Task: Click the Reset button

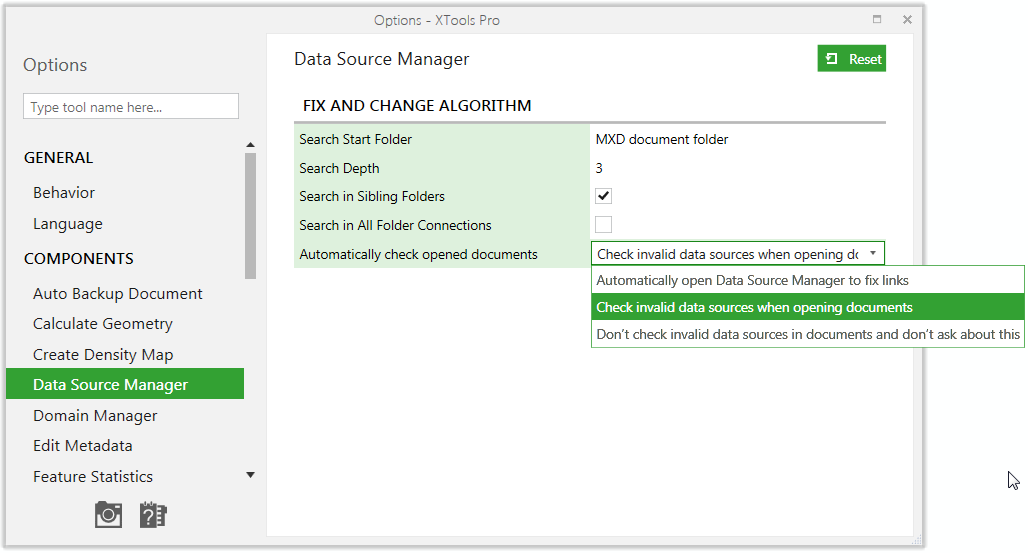Action: click(851, 58)
